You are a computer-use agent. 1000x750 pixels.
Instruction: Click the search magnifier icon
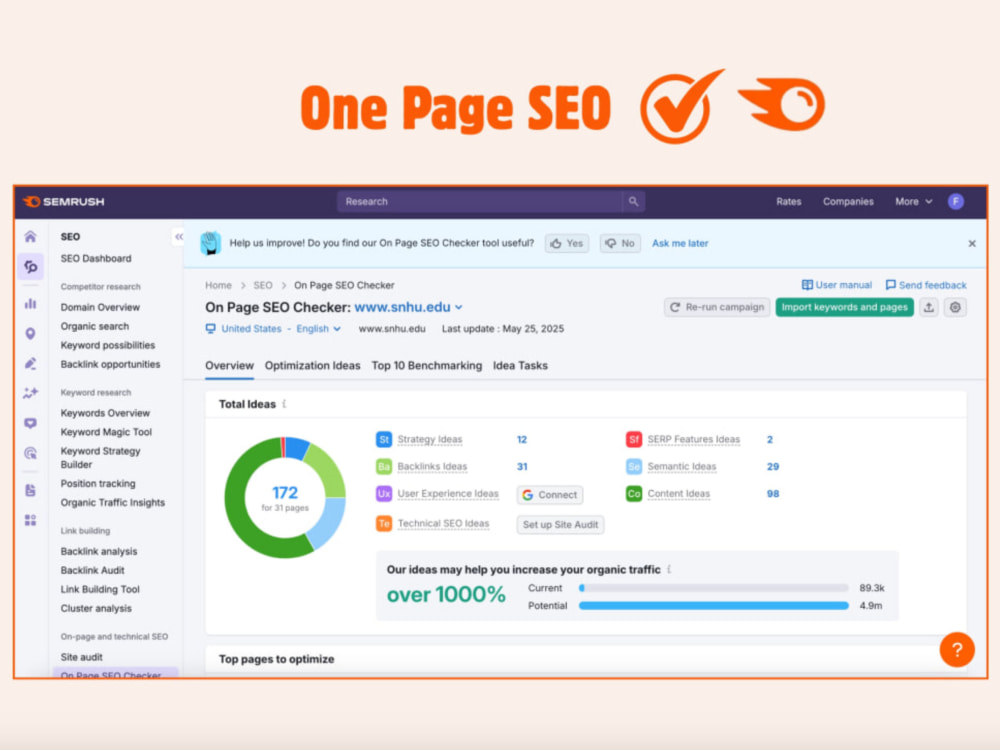point(633,202)
